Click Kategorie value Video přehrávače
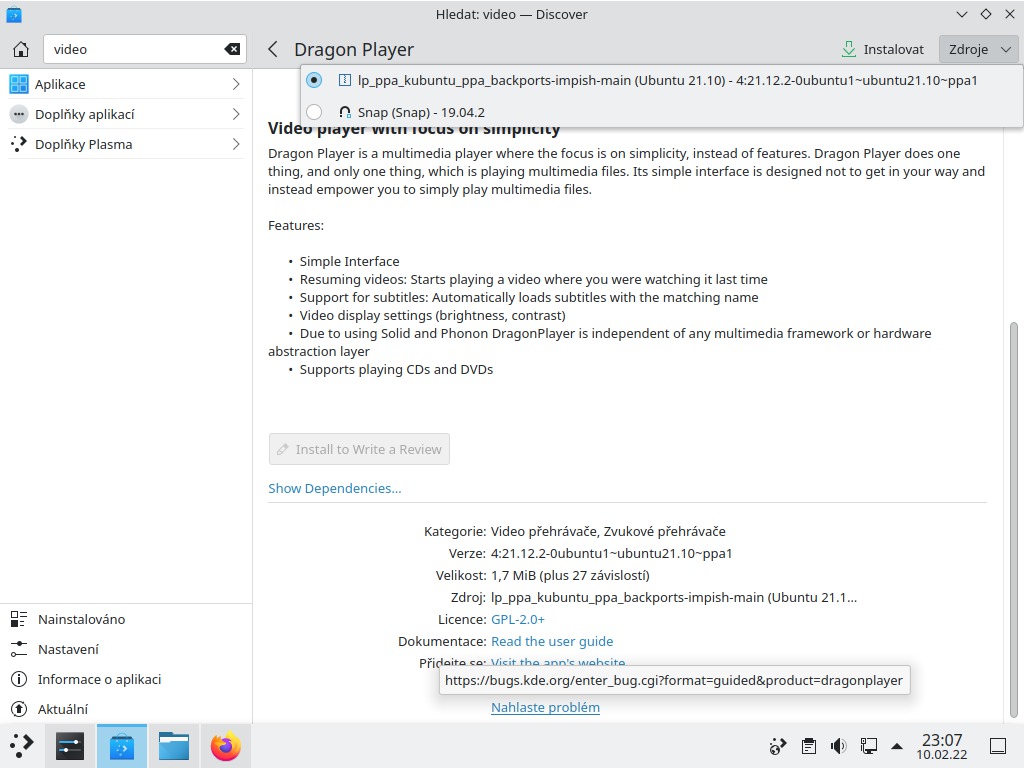 point(608,531)
